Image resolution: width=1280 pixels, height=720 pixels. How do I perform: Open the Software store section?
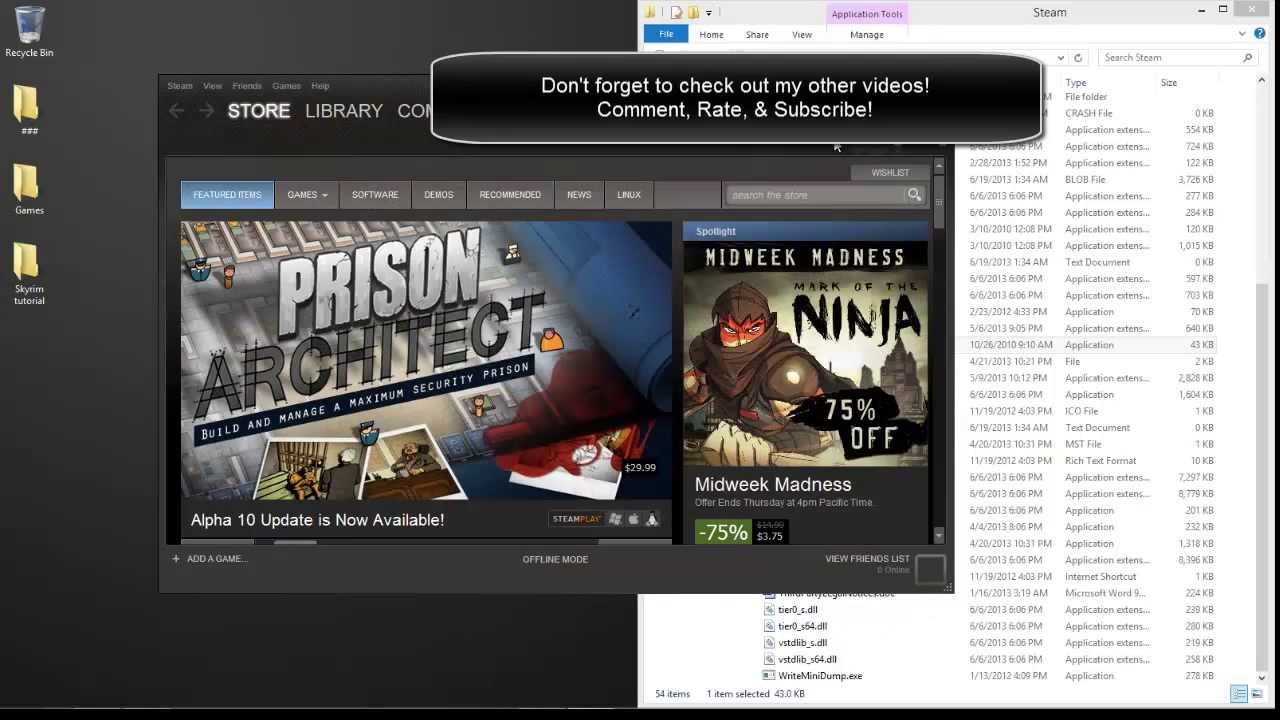pos(375,195)
